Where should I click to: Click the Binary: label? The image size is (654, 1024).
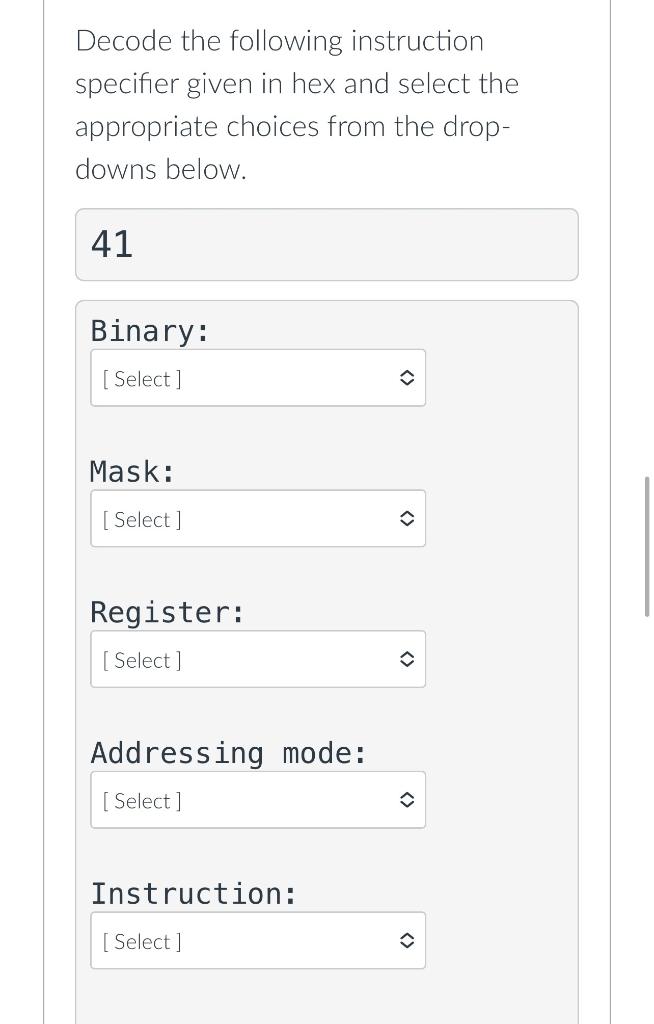148,330
